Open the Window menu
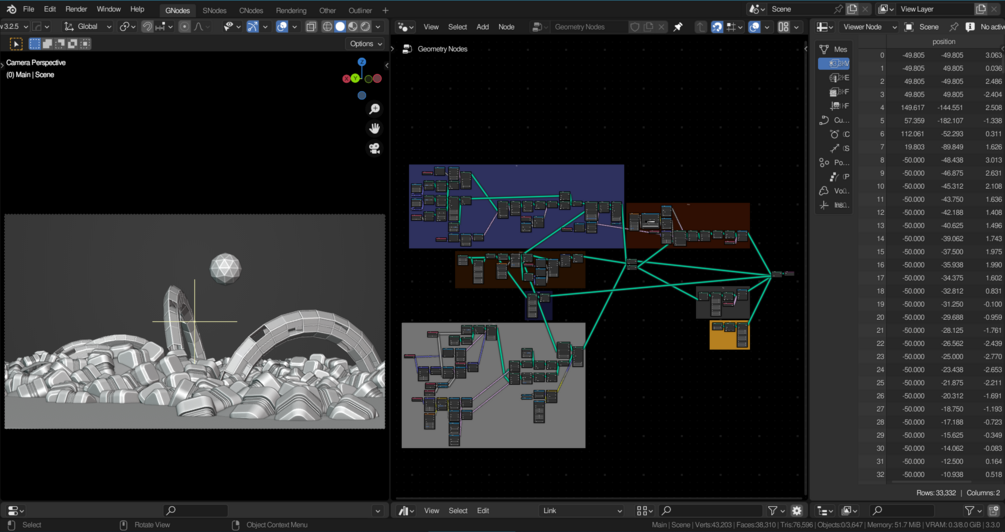 (x=108, y=10)
